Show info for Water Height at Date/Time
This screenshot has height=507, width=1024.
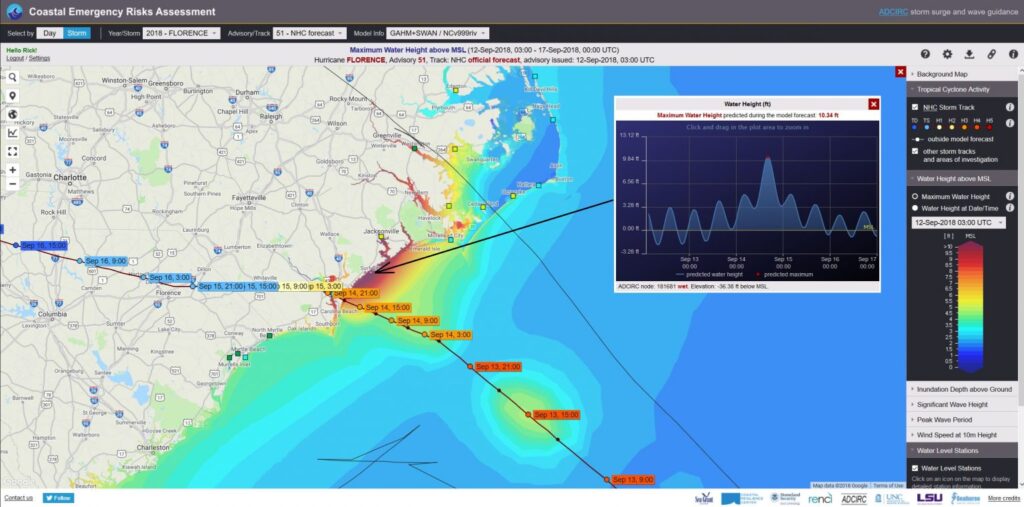click(1010, 208)
